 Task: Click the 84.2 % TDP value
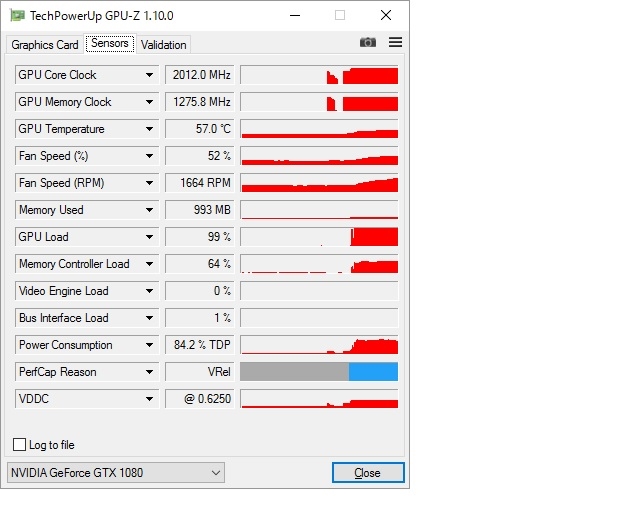tap(200, 345)
